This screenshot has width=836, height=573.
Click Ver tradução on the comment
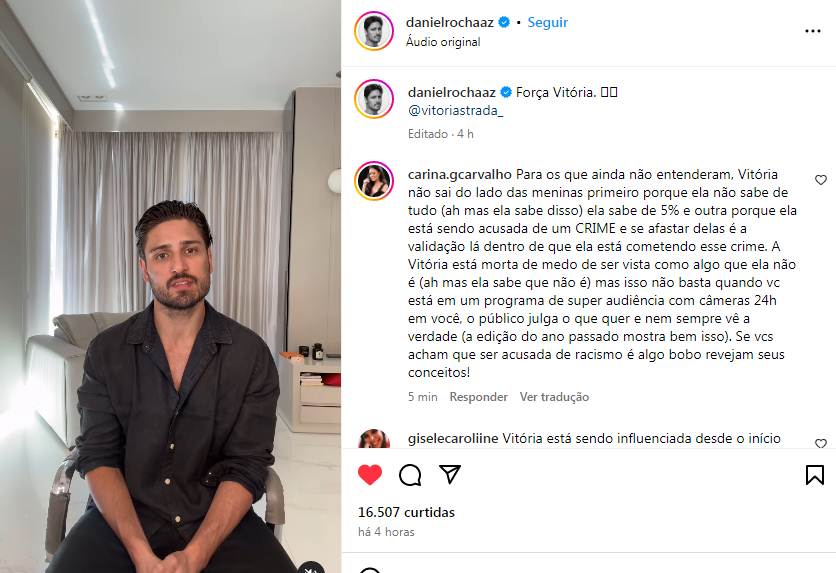click(x=554, y=397)
